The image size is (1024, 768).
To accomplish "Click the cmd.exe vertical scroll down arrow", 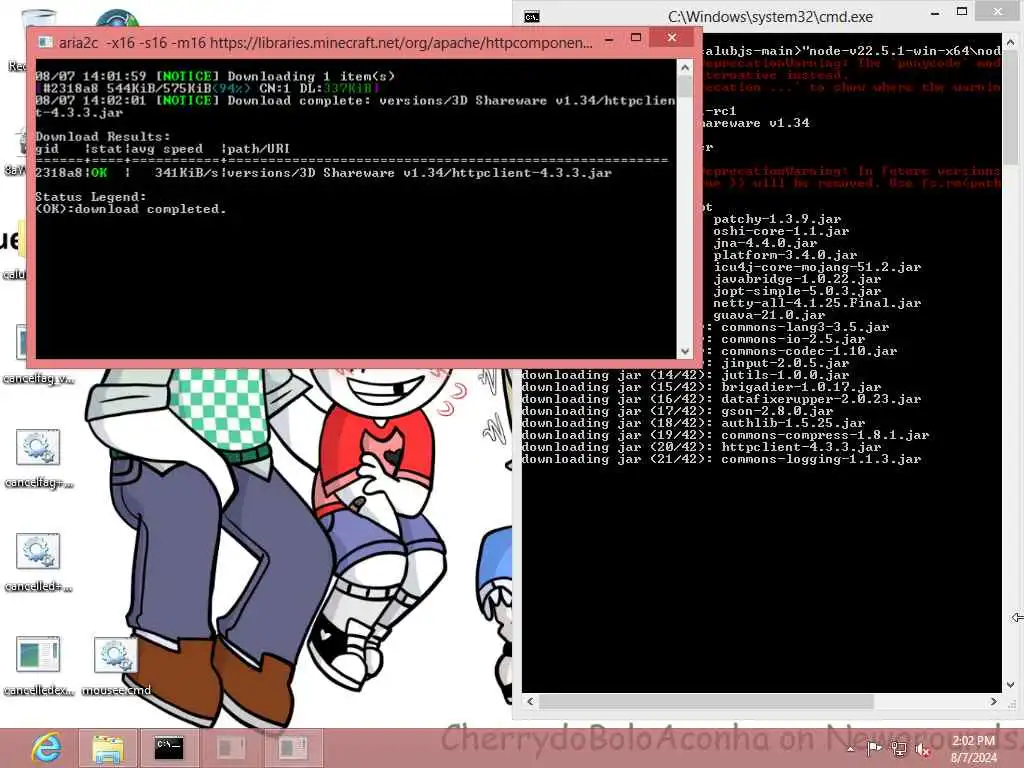I will coord(1010,684).
